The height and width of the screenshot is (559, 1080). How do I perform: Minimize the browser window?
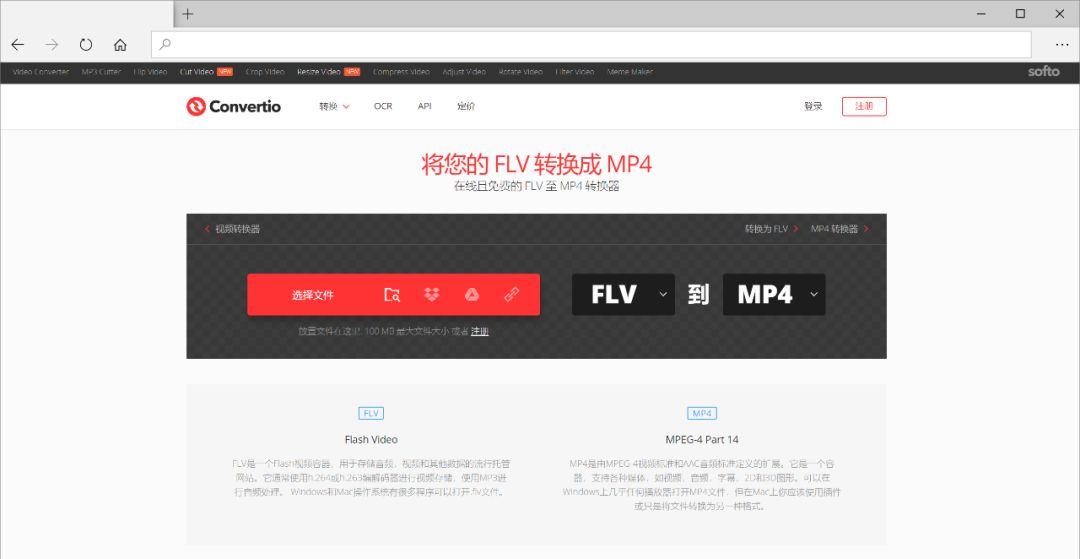click(x=982, y=14)
